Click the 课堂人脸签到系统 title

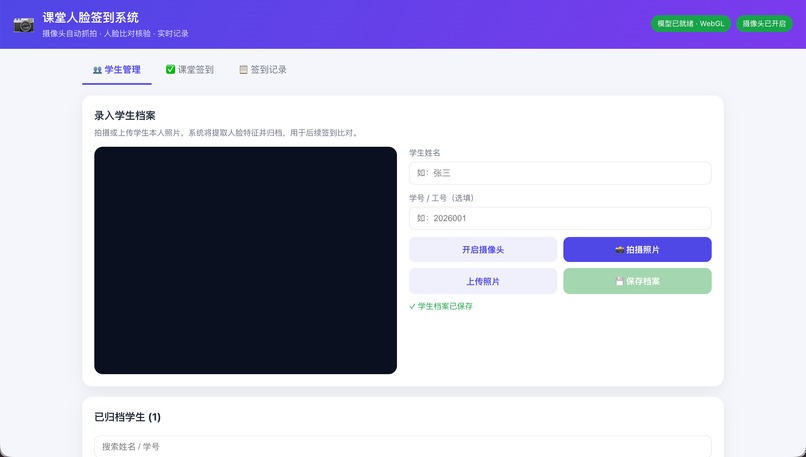coord(90,17)
